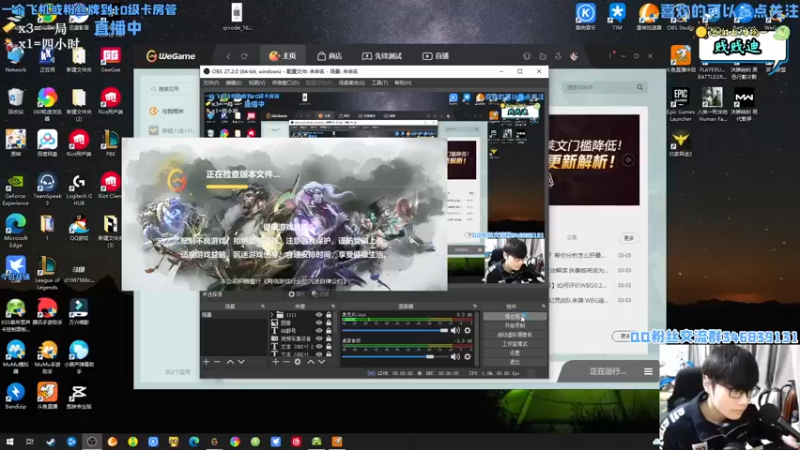Click the 更多 link in WeGame announcements
Viewport: 800px width, 450px height.
629,238
